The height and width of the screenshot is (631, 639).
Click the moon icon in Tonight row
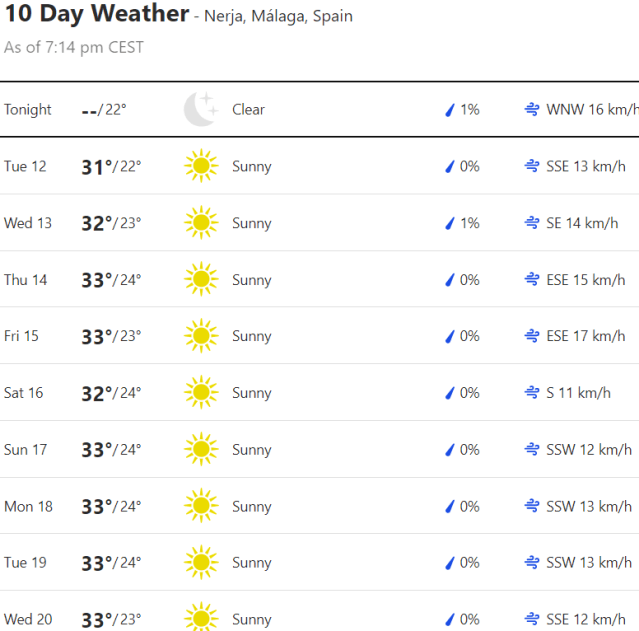[200, 109]
